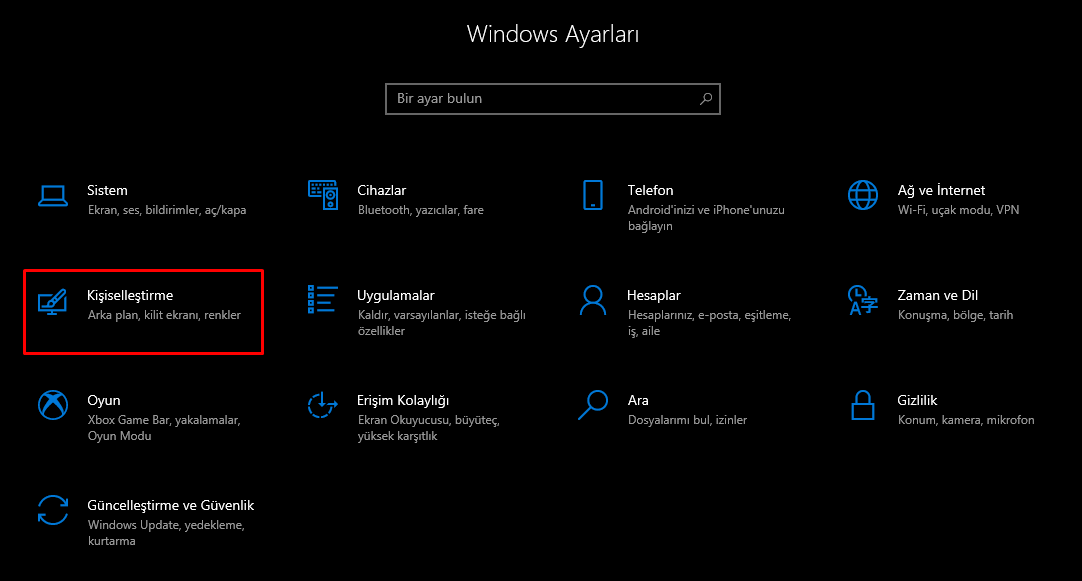Click "Xbox Game Bar, yakalamalar, Oyun Modu" text
This screenshot has height=581, width=1082.
point(164,428)
